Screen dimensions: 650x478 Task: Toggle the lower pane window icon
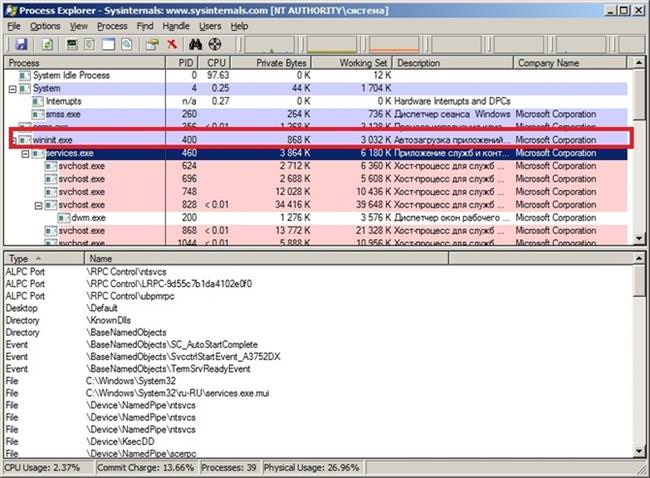[x=109, y=44]
